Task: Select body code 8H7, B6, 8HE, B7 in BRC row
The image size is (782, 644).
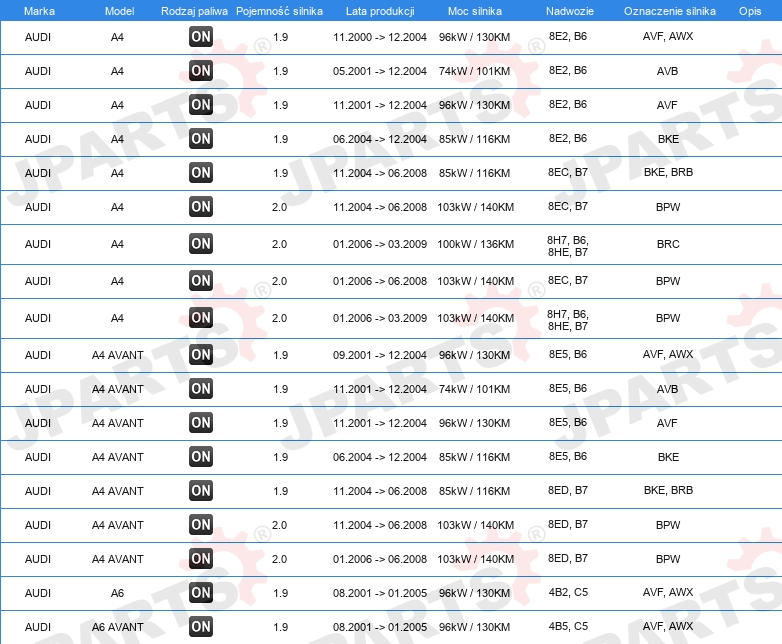Action: coord(568,246)
